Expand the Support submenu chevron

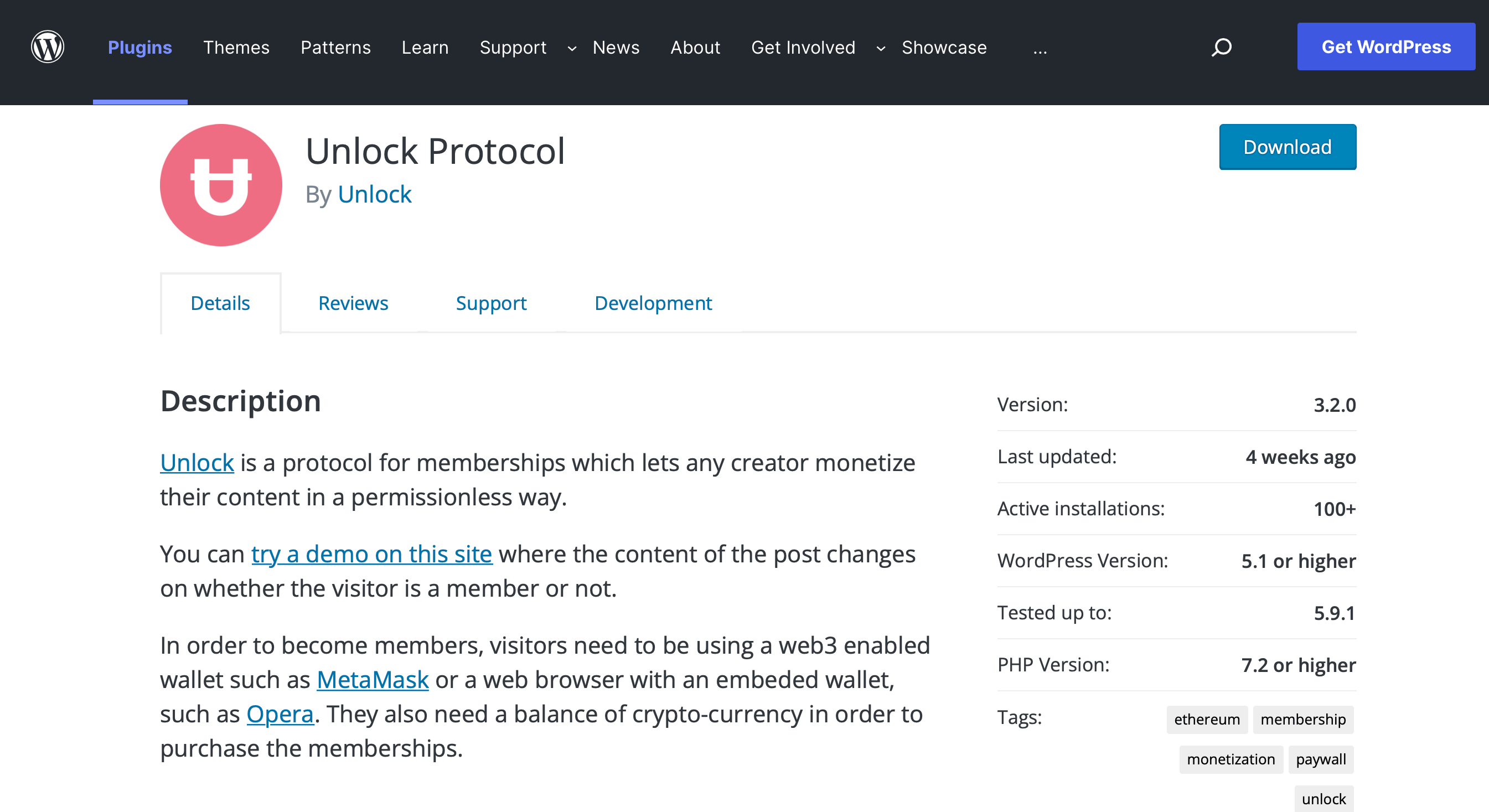pos(572,49)
